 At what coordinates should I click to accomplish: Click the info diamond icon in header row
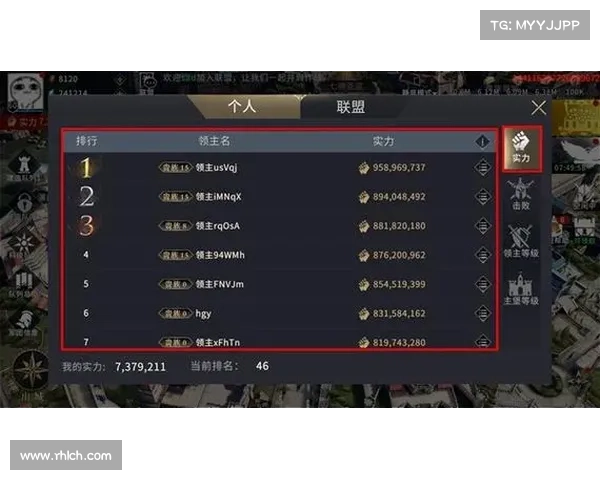tap(483, 141)
